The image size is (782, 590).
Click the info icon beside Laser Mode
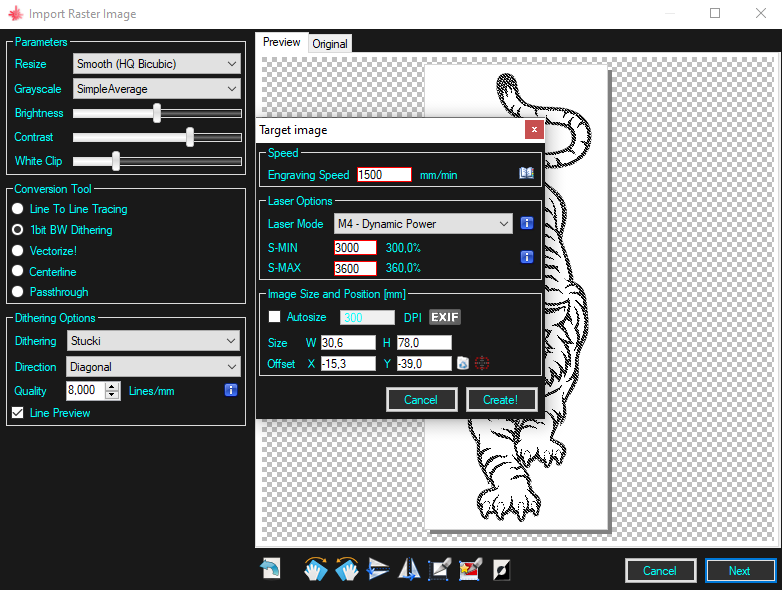[527, 224]
